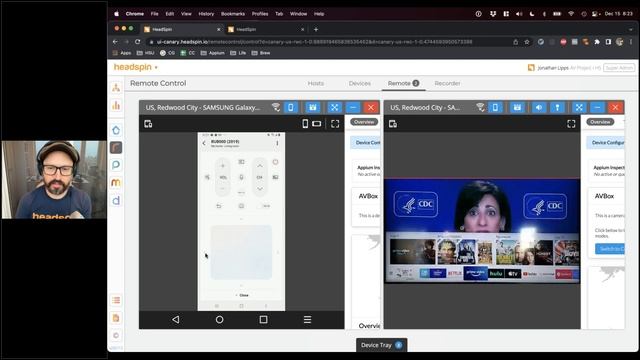The width and height of the screenshot is (640, 360).
Task: Click Overview pill in Galaxy side panel
Action: 364,122
